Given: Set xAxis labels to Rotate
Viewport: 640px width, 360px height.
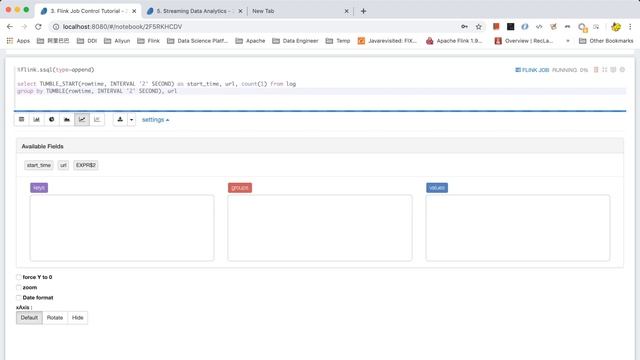Looking at the screenshot, I should point(55,318).
